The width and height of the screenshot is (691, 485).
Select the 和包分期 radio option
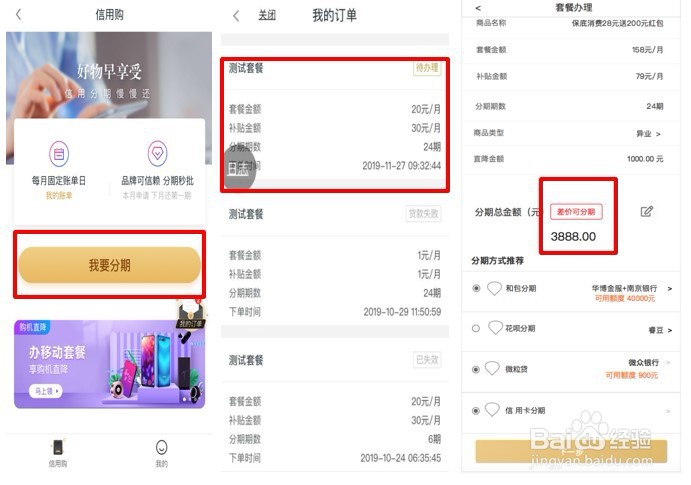(x=476, y=288)
